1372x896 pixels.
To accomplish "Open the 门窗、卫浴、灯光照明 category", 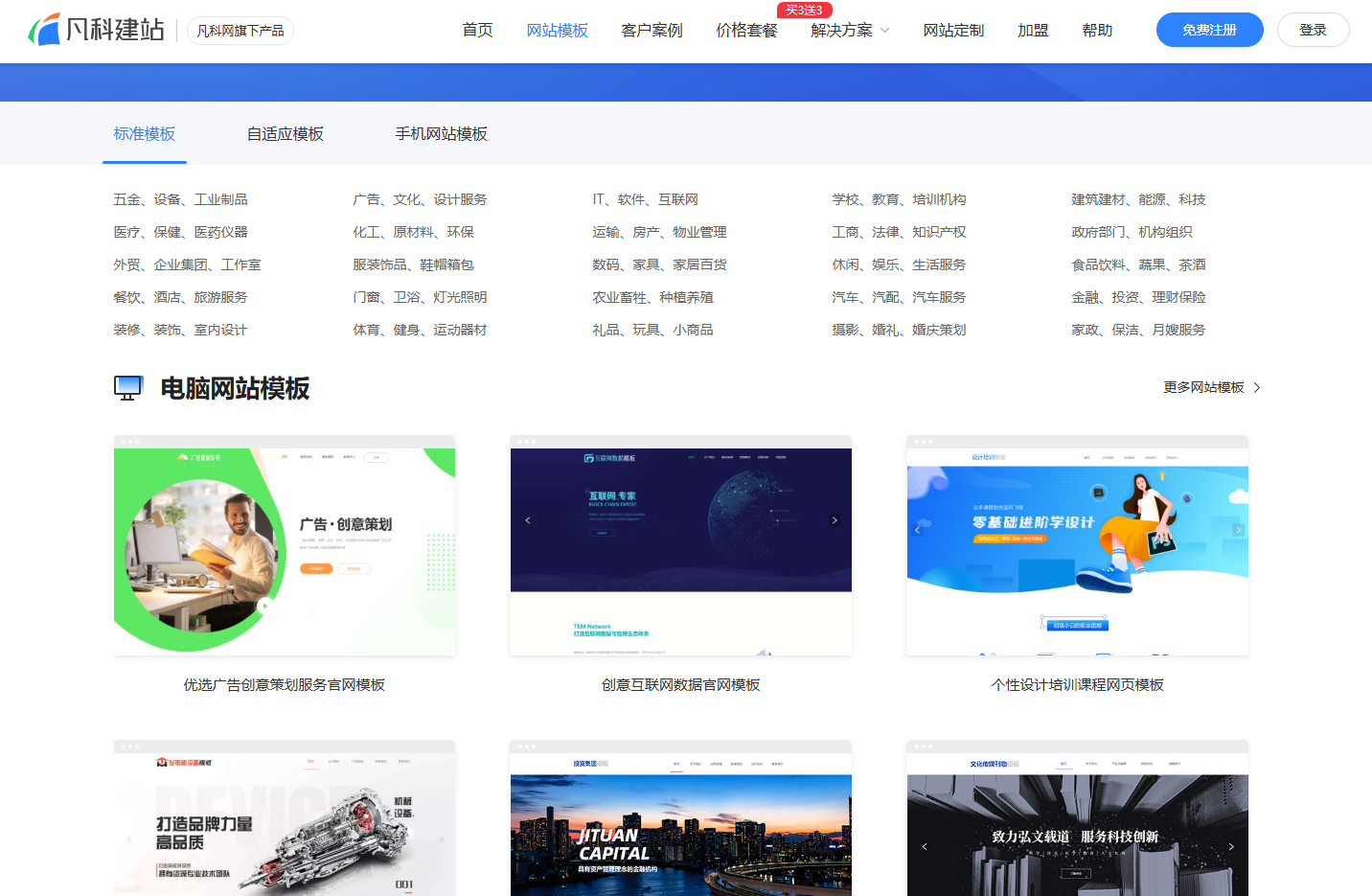I will click(420, 297).
